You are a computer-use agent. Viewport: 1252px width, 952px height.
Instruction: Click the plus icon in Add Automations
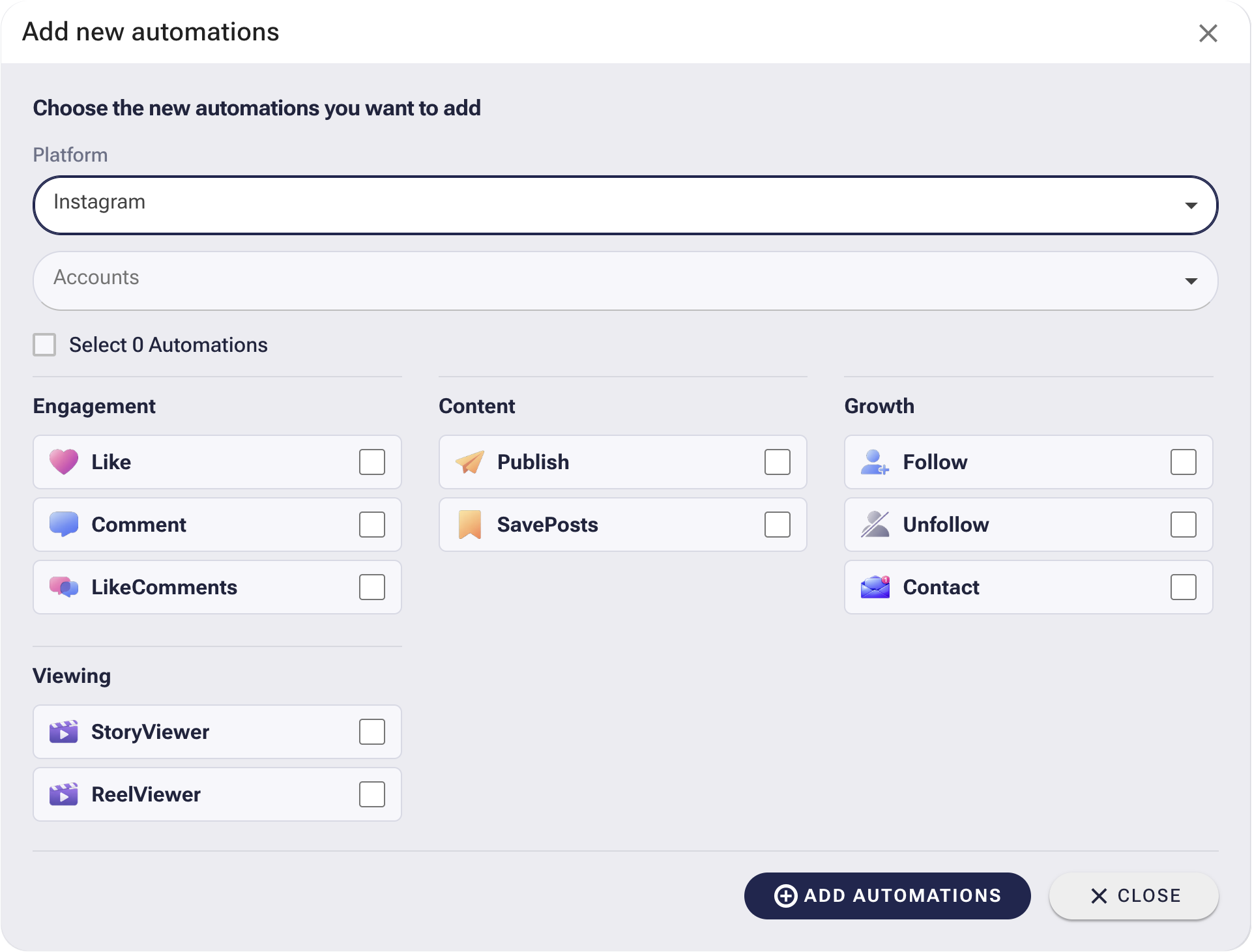point(785,896)
